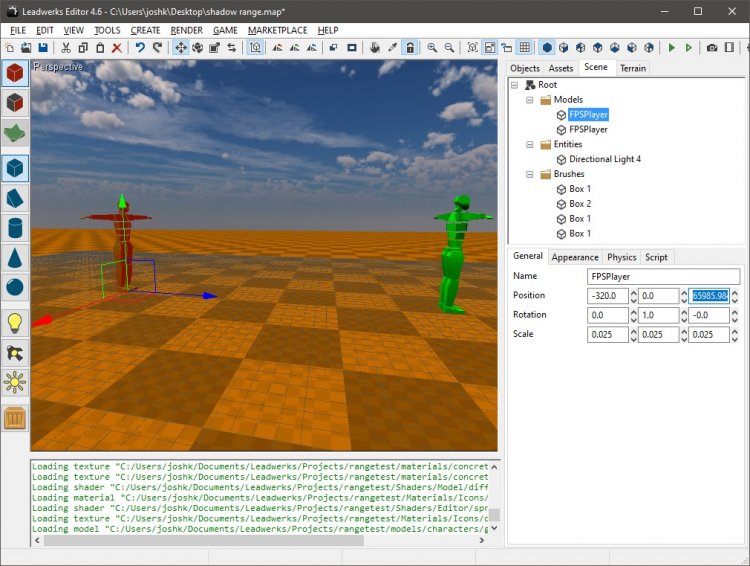Select the sphere primitive tool in sidebar
Screen dimensions: 750x566
pyautogui.click(x=15, y=288)
